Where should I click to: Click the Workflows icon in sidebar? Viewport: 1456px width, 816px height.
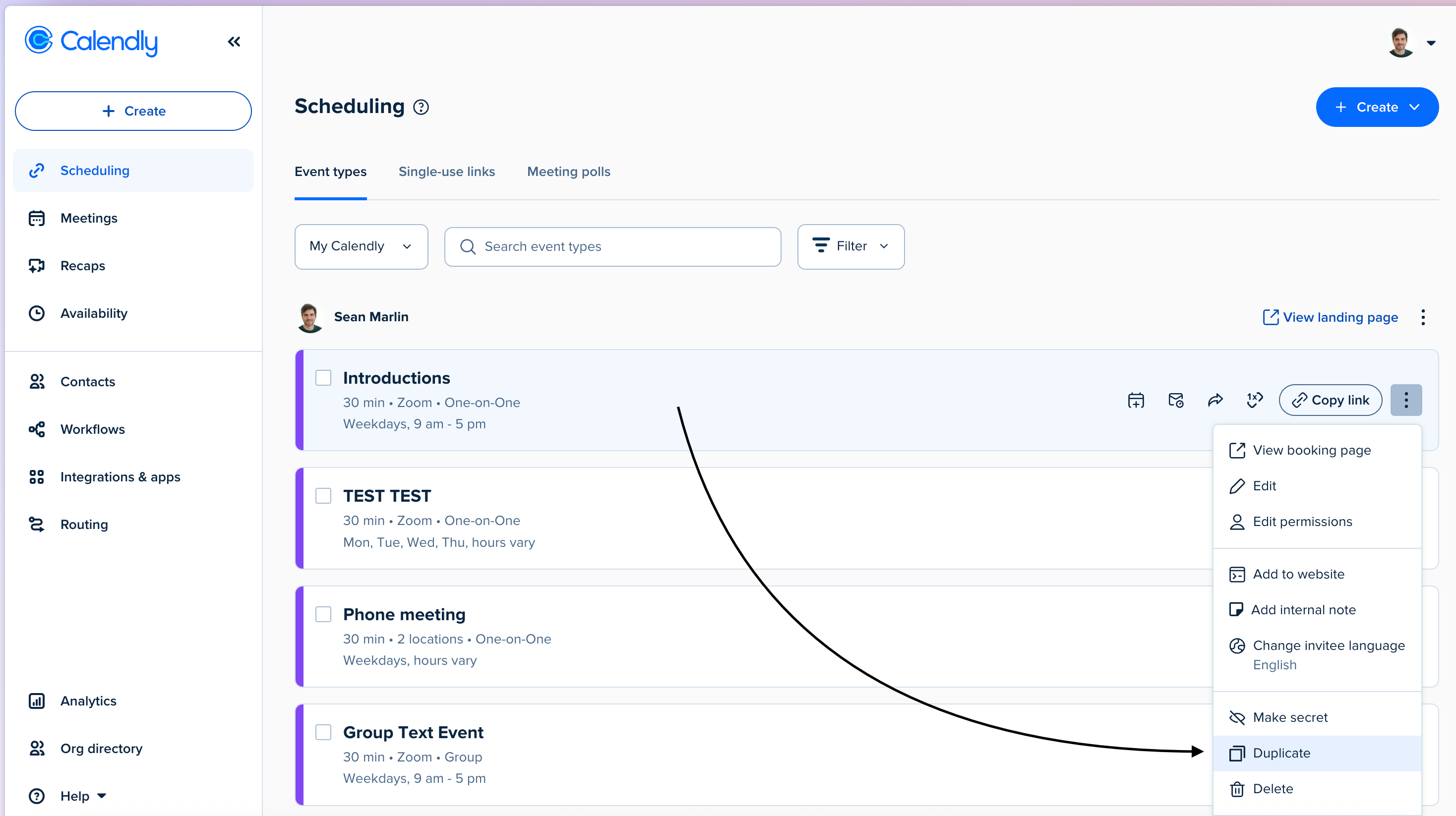(x=37, y=429)
